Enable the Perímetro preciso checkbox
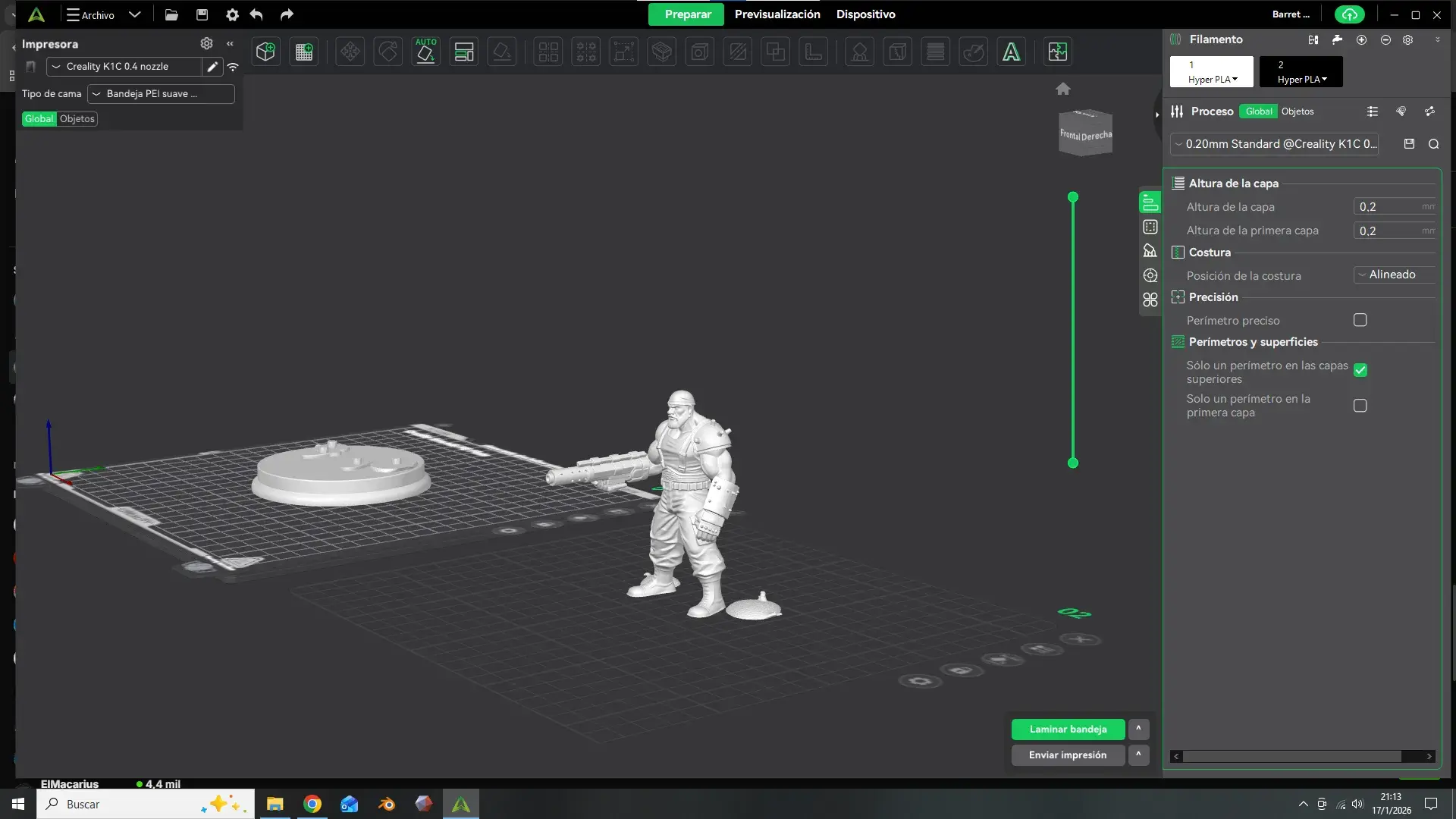1456x819 pixels. coord(1360,320)
